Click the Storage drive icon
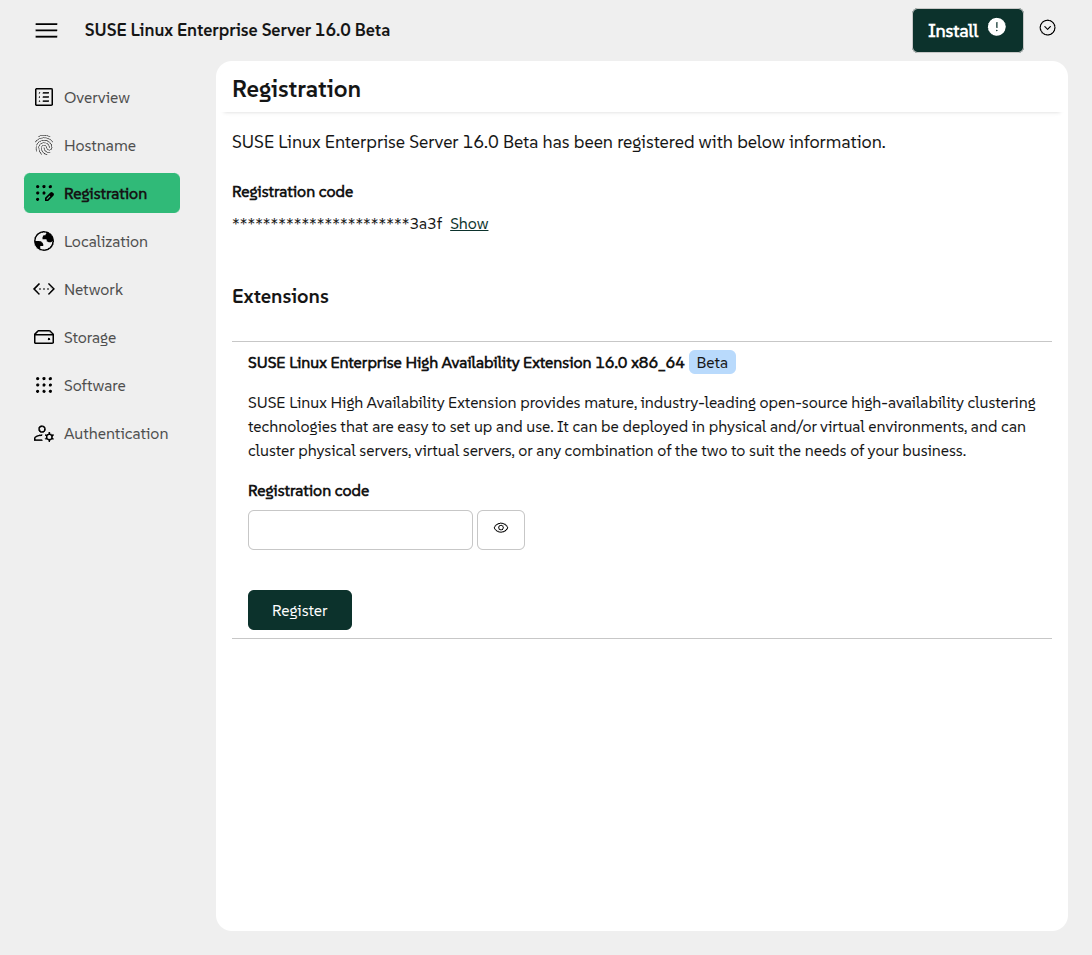This screenshot has width=1092, height=955. point(44,337)
